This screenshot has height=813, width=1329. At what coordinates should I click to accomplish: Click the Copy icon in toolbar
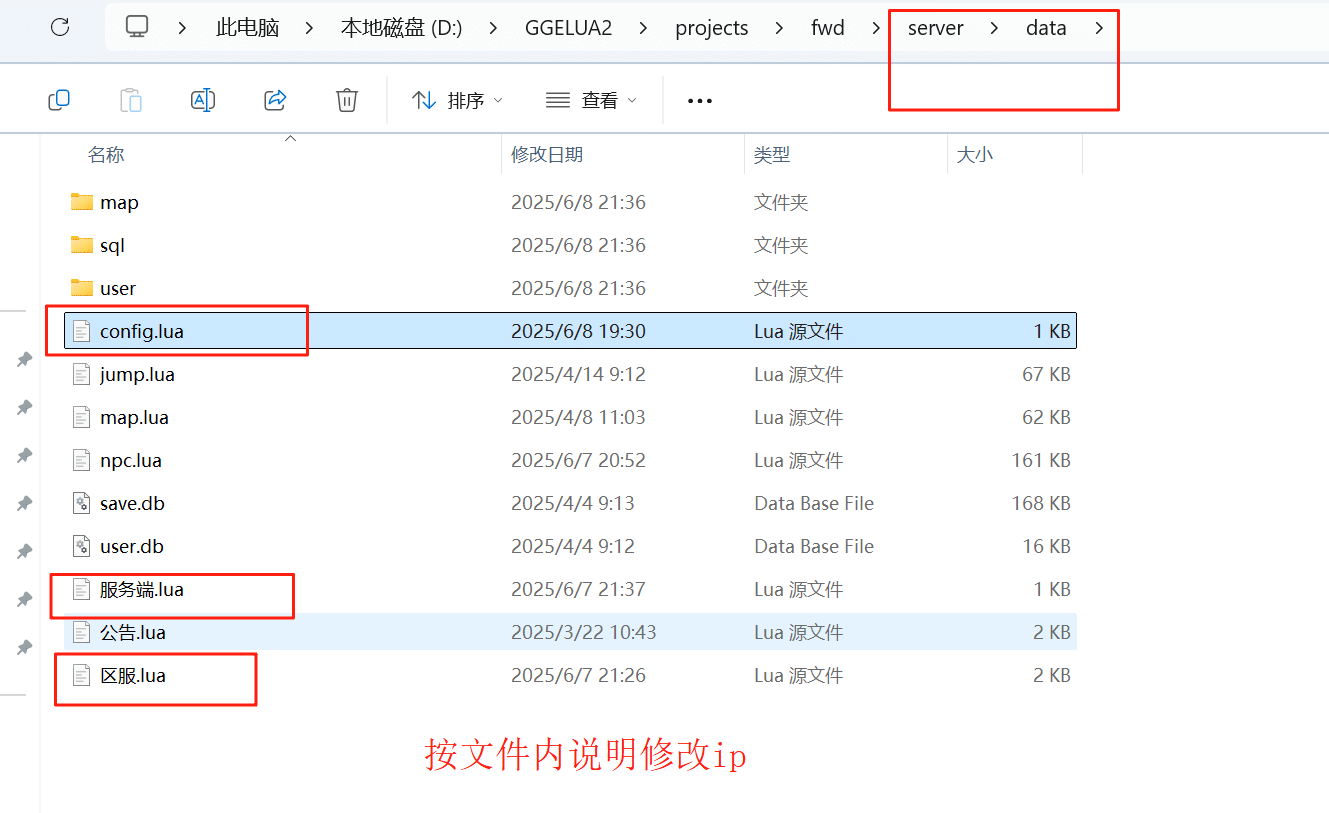59,100
